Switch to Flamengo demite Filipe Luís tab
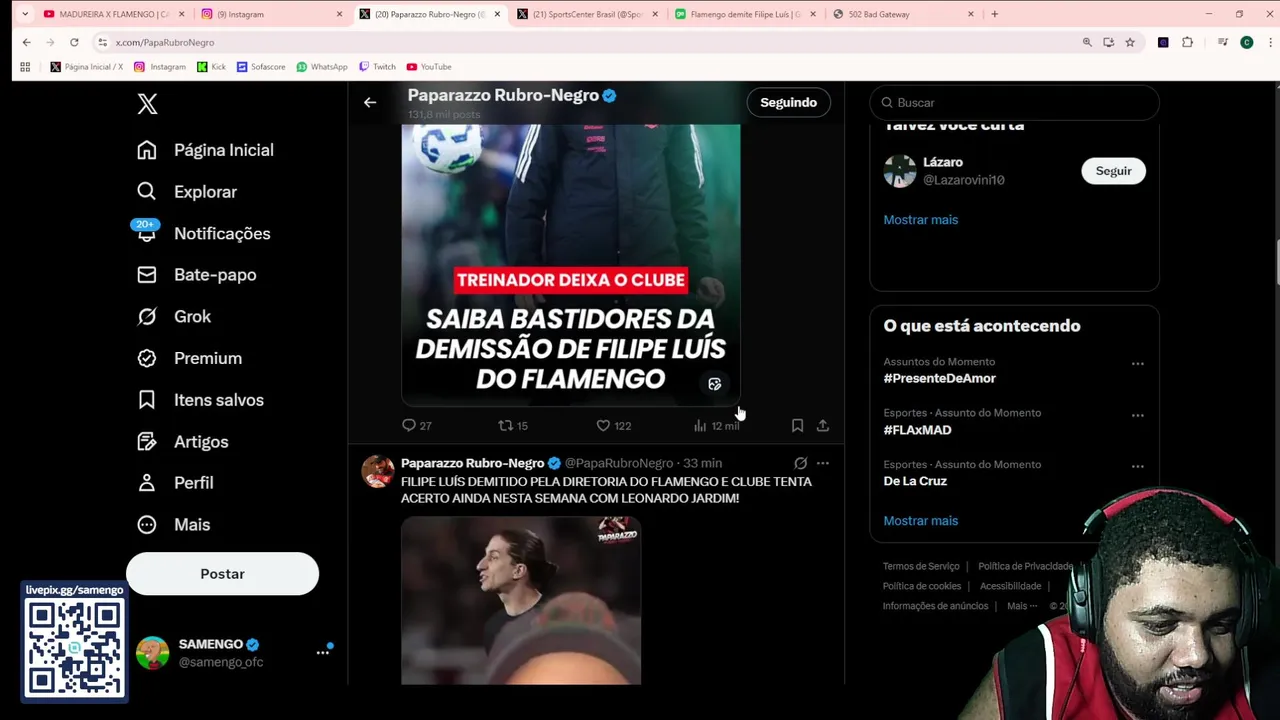1280x720 pixels. tap(745, 14)
